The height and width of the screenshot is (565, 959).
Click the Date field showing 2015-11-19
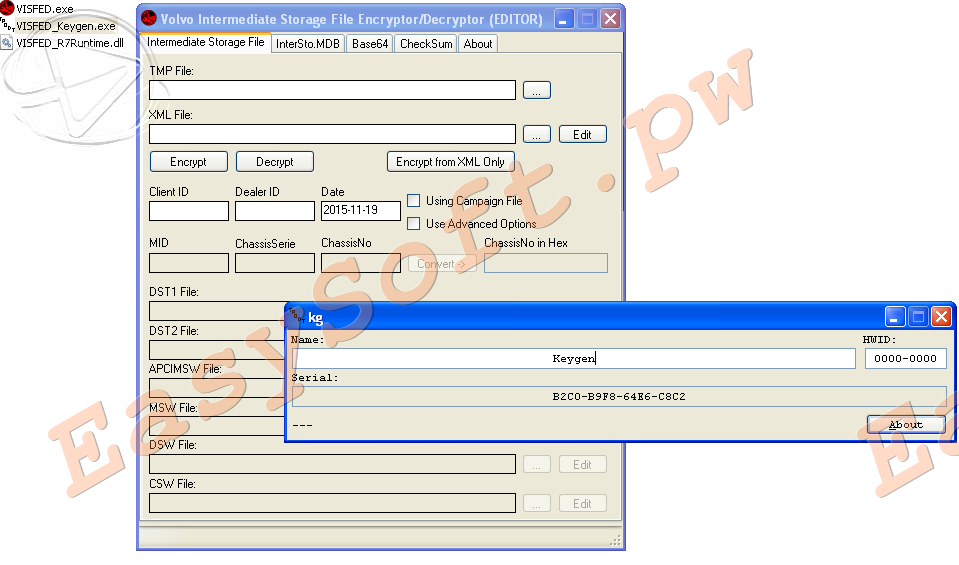[x=361, y=210]
